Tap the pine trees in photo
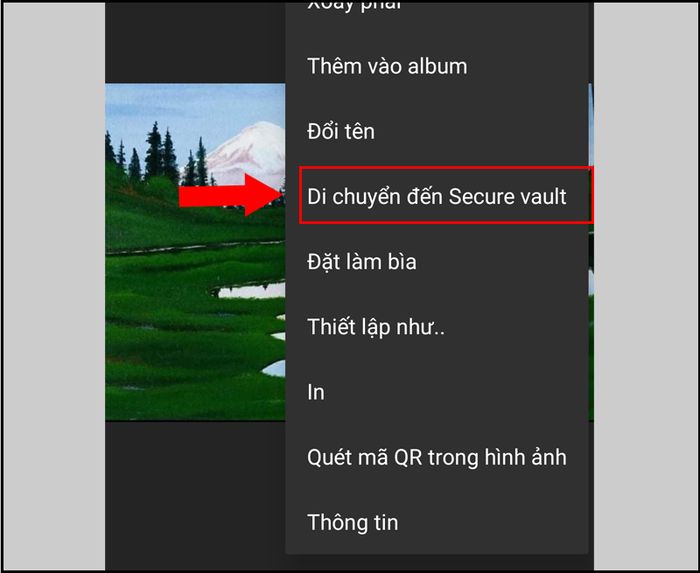The image size is (700, 573). coord(156,154)
